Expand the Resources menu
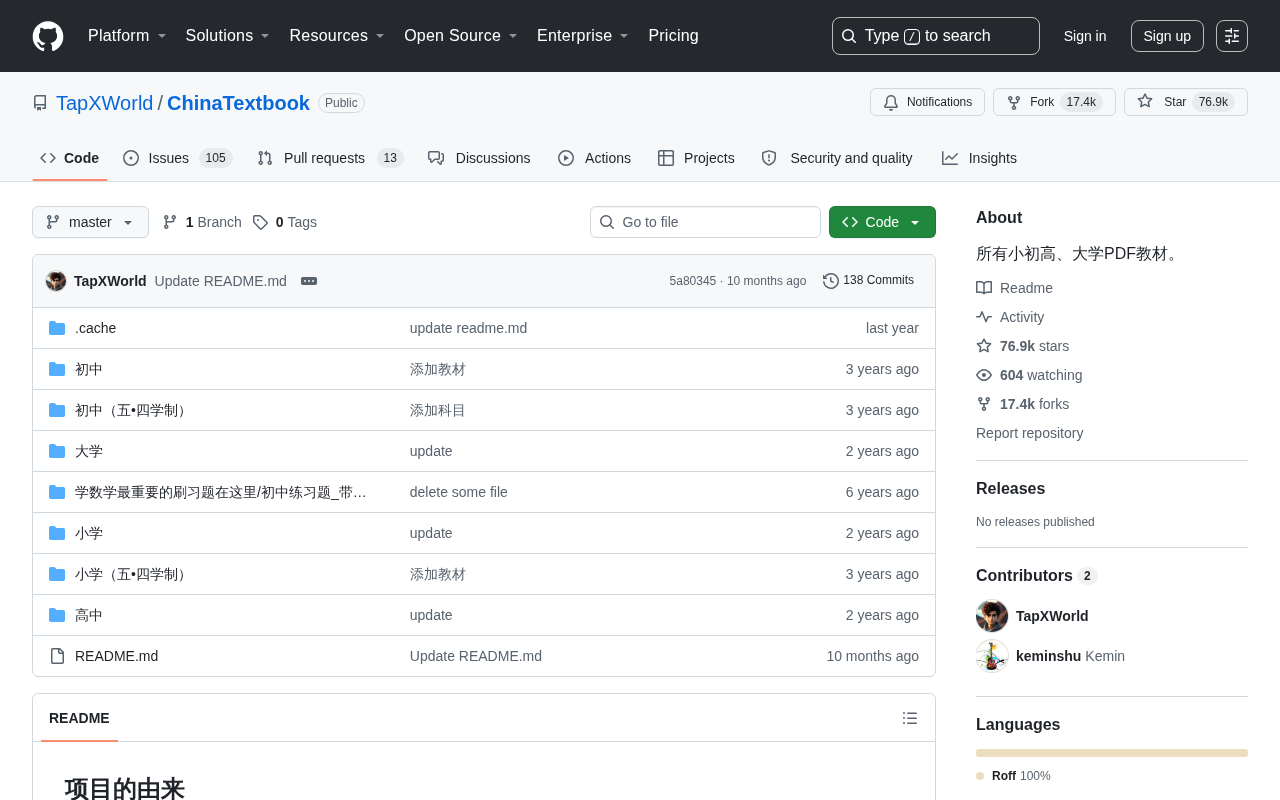The height and width of the screenshot is (800, 1280). coord(337,36)
